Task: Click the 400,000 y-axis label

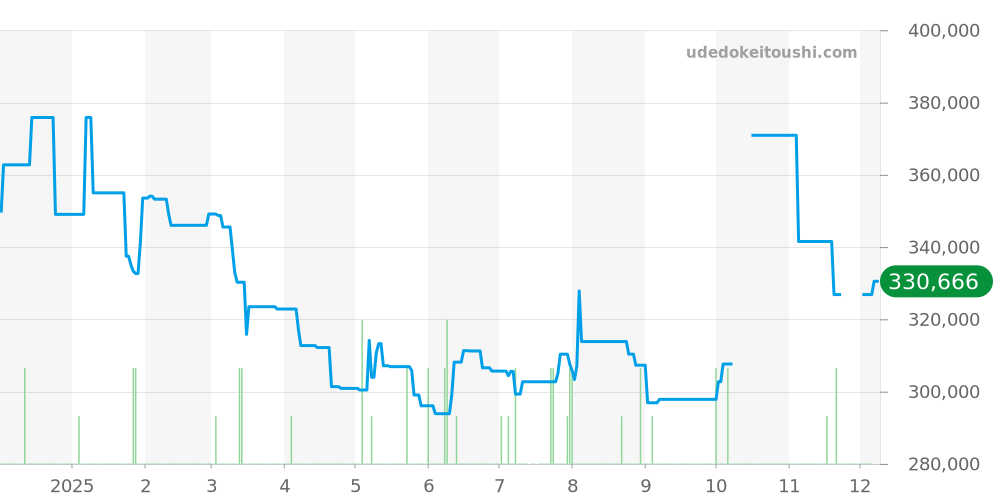Action: [x=943, y=31]
